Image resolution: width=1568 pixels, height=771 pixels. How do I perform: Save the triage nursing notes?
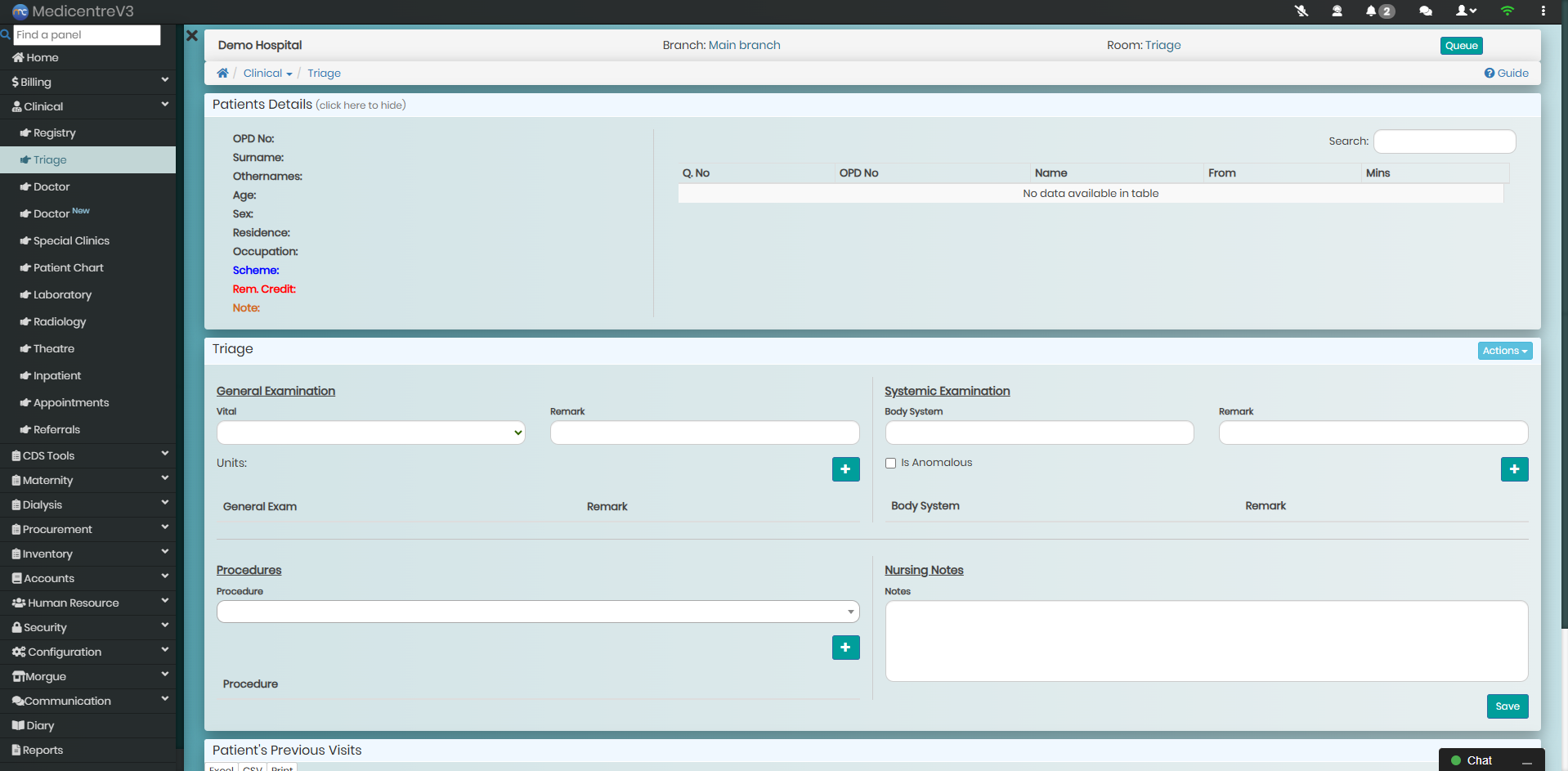click(1507, 706)
